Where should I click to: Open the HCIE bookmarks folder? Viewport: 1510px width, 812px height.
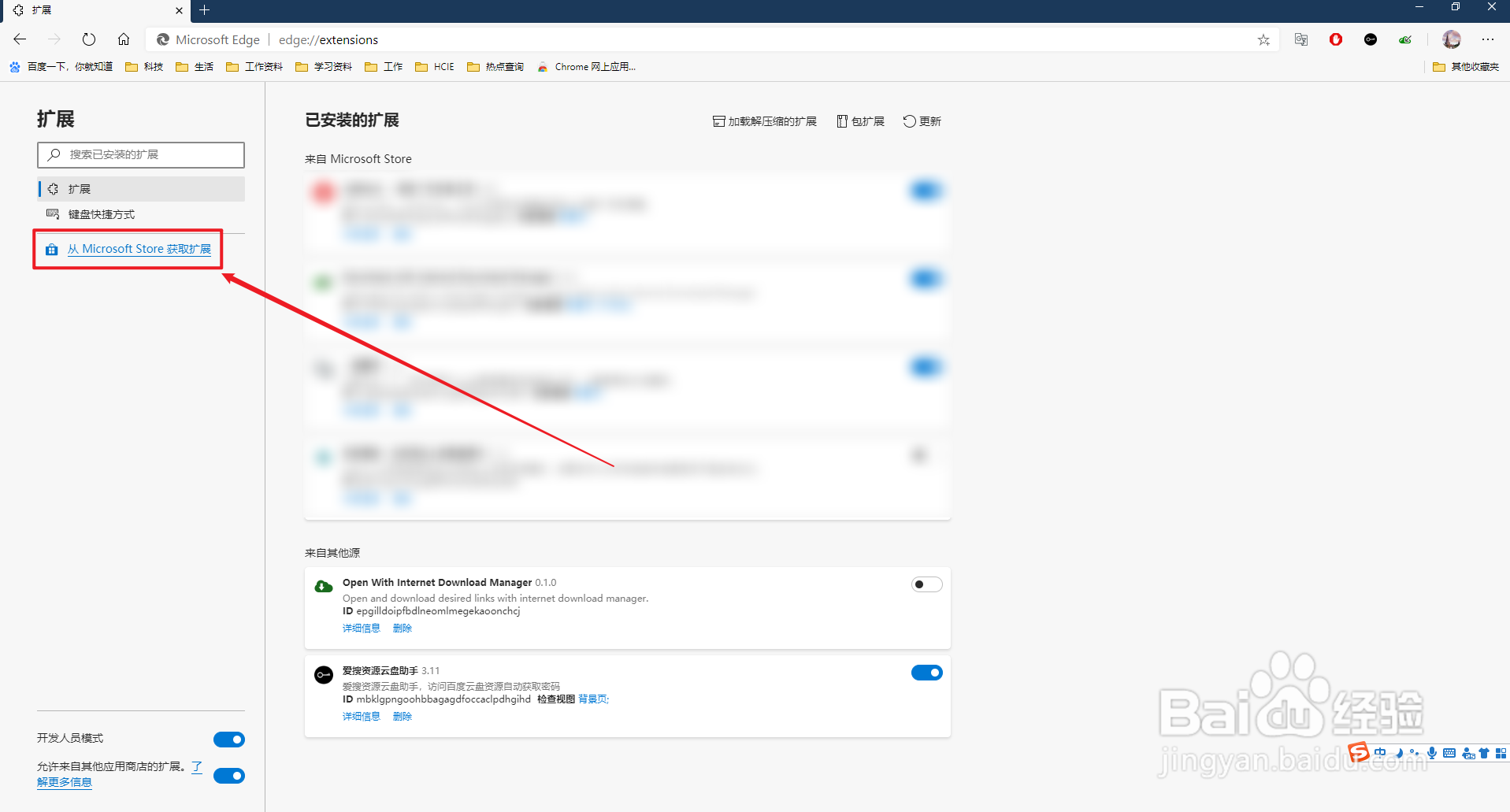[x=435, y=67]
